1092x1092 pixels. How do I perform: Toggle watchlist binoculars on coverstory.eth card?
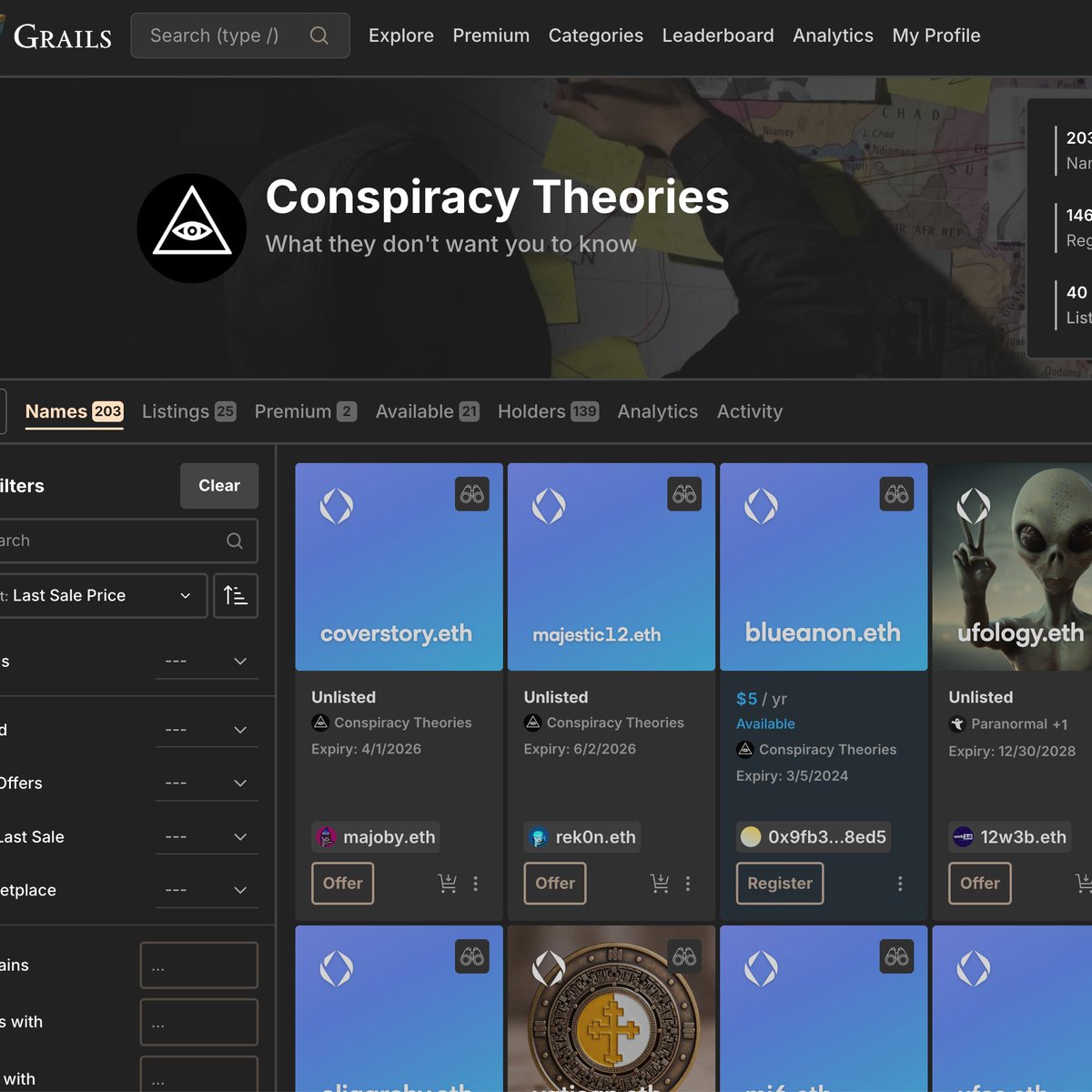click(472, 494)
